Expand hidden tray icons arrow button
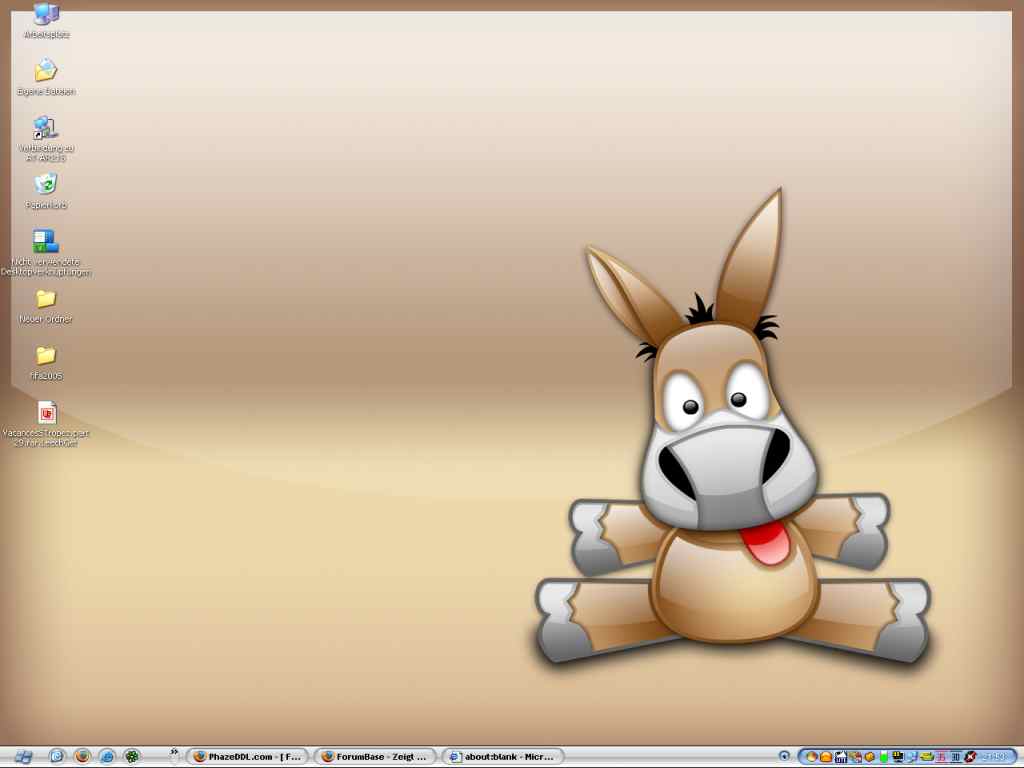This screenshot has height=768, width=1024. coord(784,756)
